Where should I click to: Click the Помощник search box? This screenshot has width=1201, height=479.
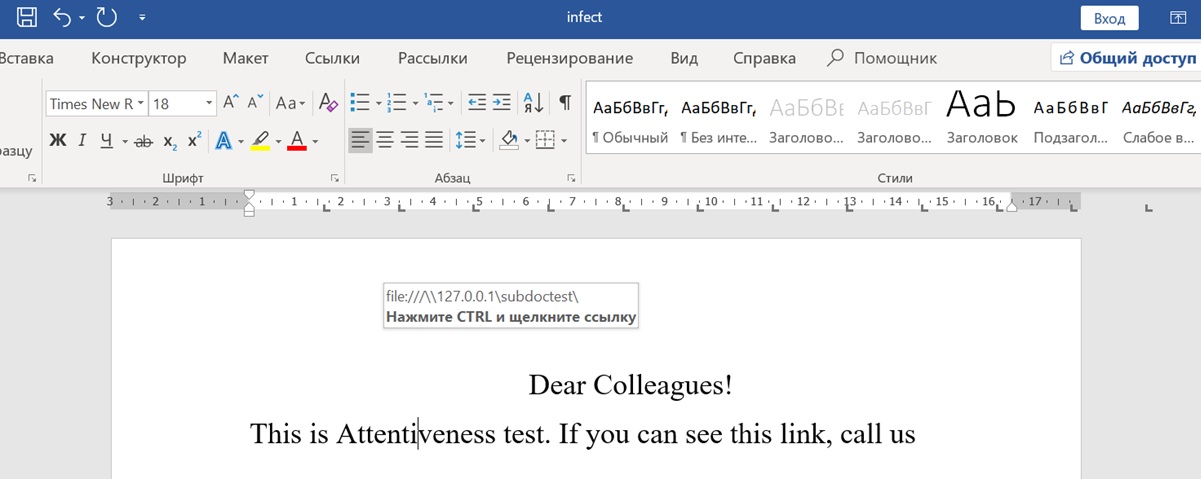point(882,58)
